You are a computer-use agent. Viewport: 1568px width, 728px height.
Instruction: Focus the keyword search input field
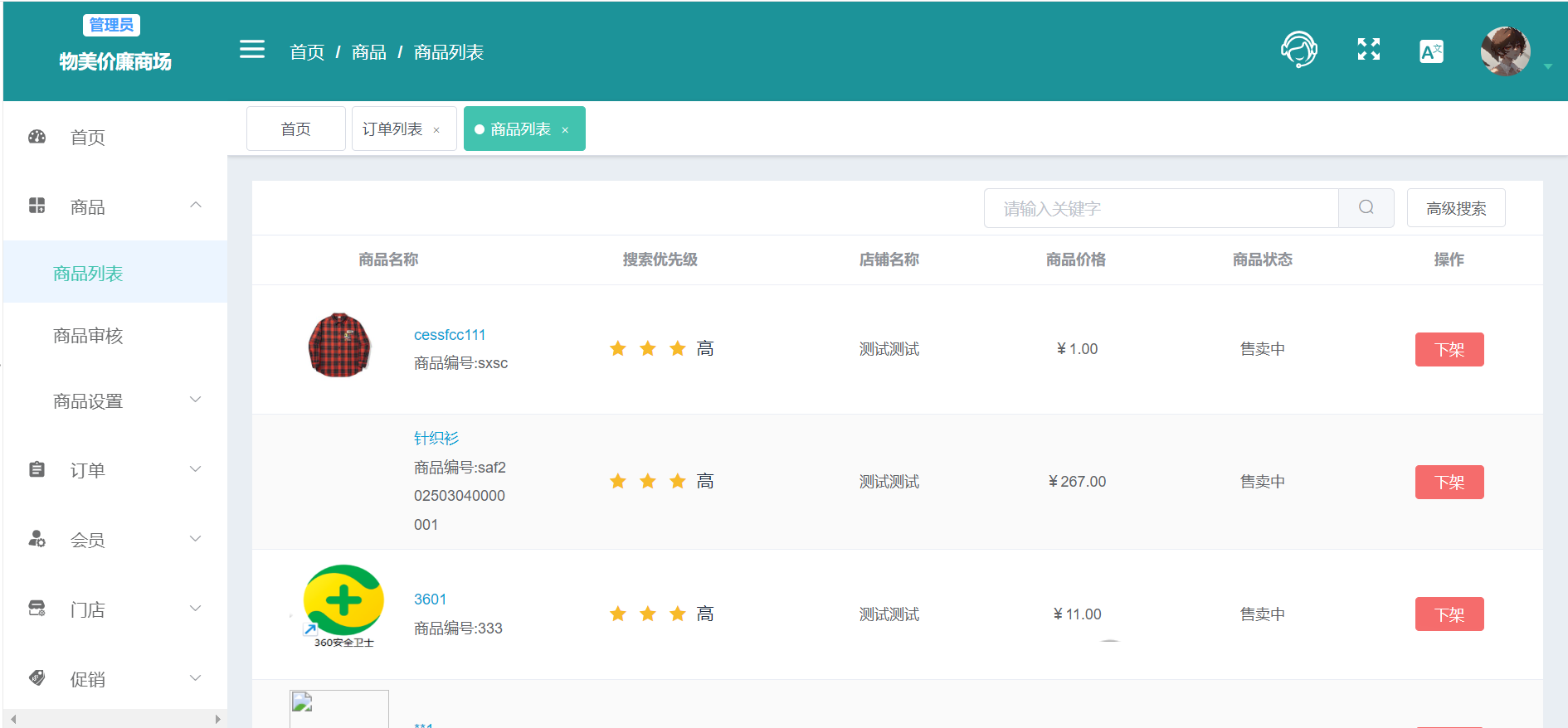[1160, 208]
